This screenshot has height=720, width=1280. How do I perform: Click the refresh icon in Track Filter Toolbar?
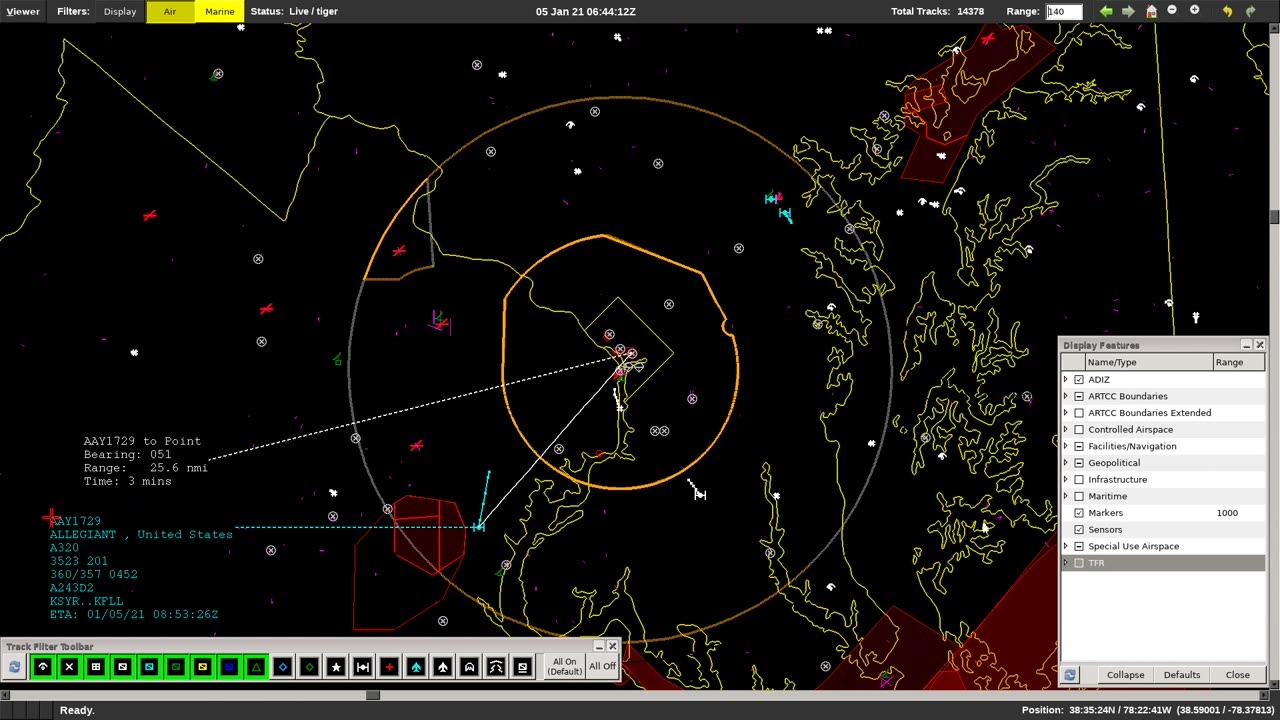click(x=15, y=667)
